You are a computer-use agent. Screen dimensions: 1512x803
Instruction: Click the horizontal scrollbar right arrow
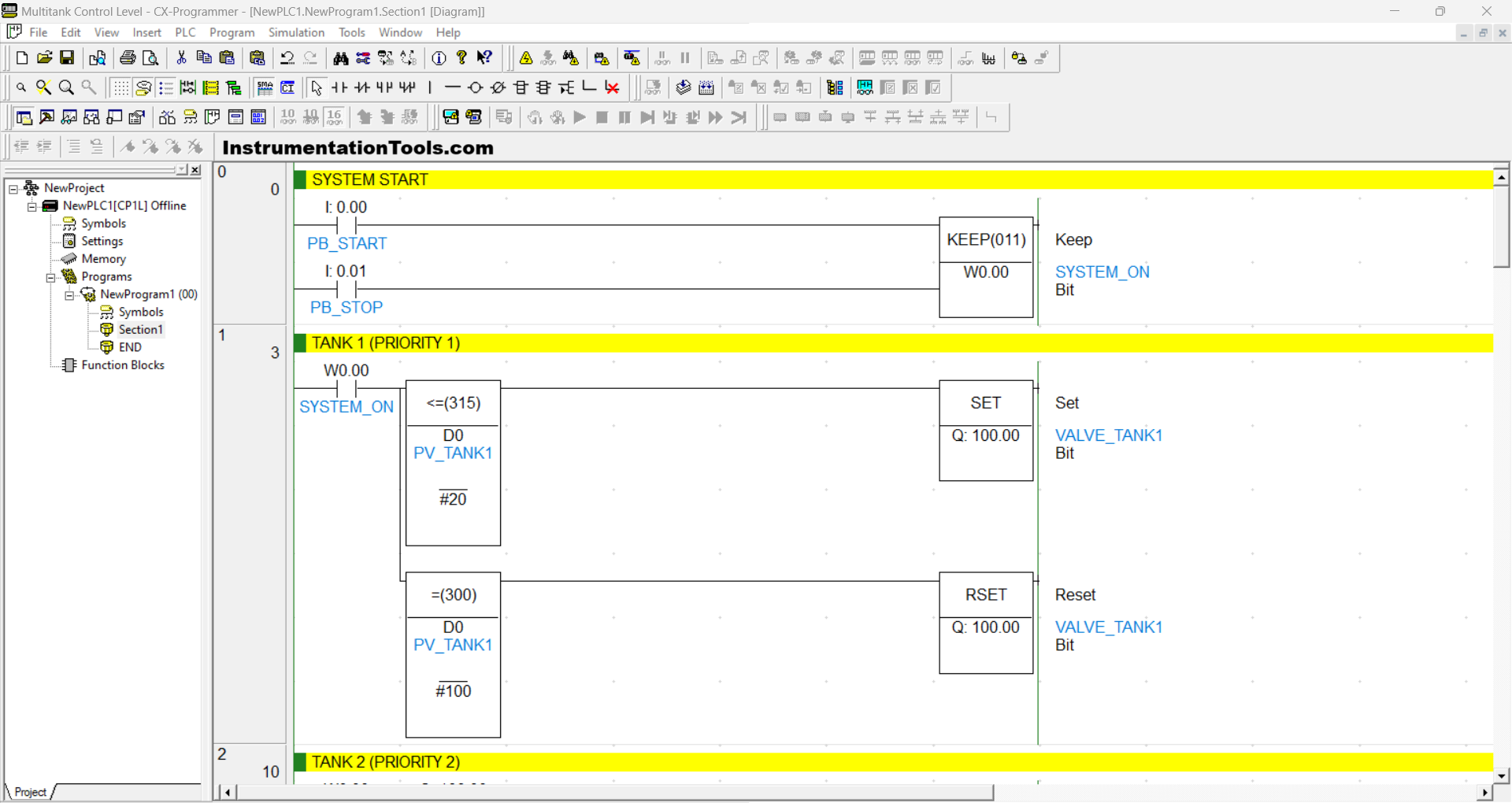[x=1484, y=793]
